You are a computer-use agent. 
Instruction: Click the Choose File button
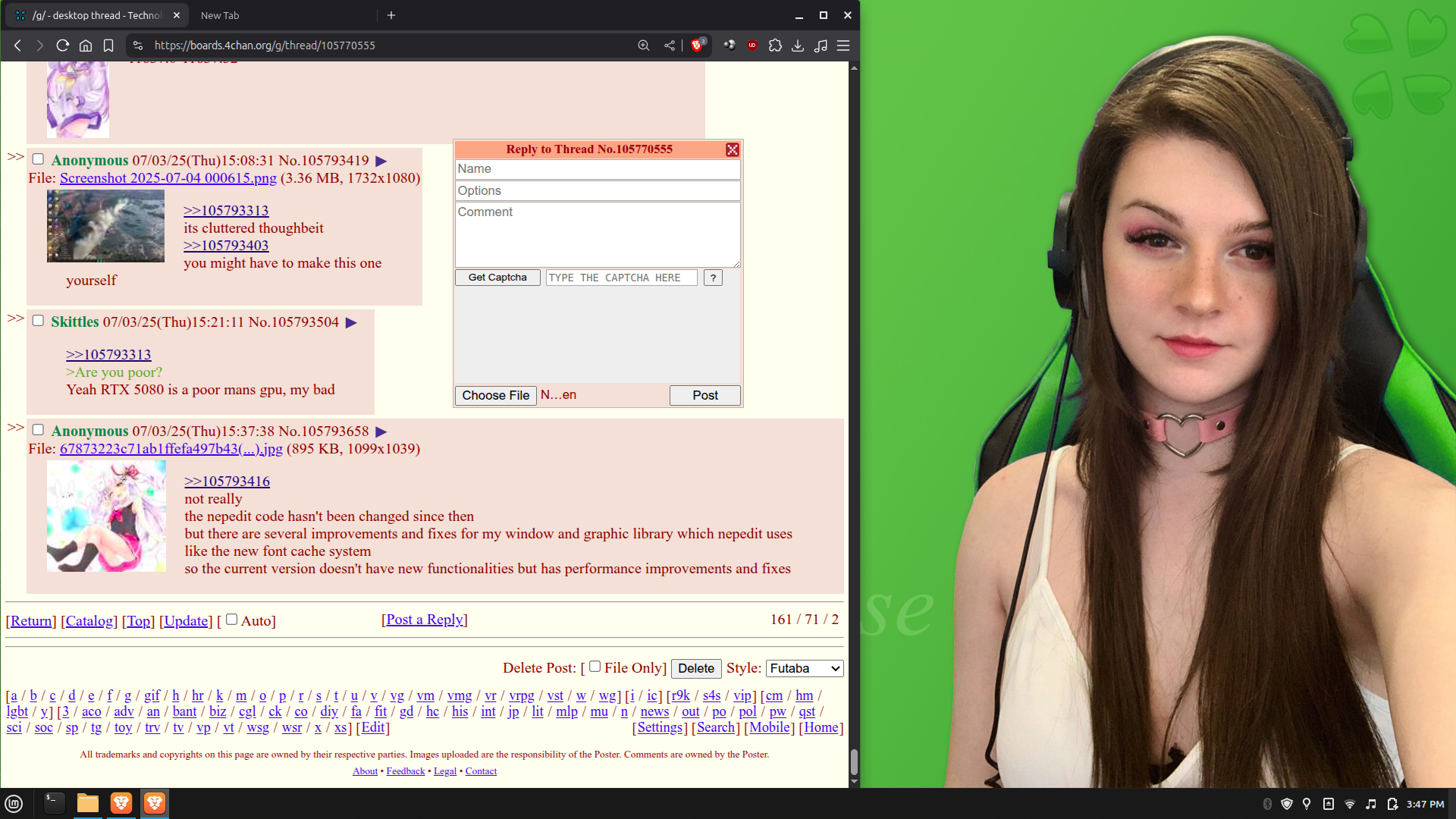pos(496,395)
